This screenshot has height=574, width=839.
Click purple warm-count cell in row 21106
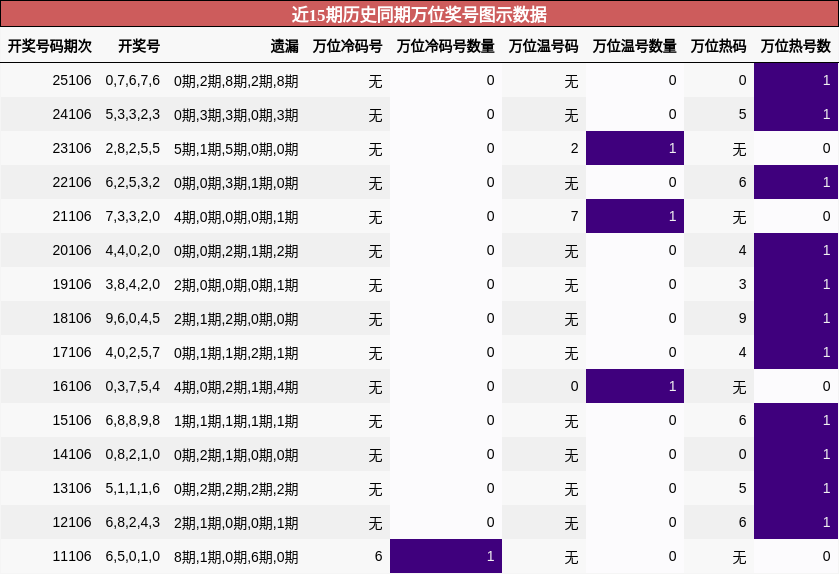[635, 216]
